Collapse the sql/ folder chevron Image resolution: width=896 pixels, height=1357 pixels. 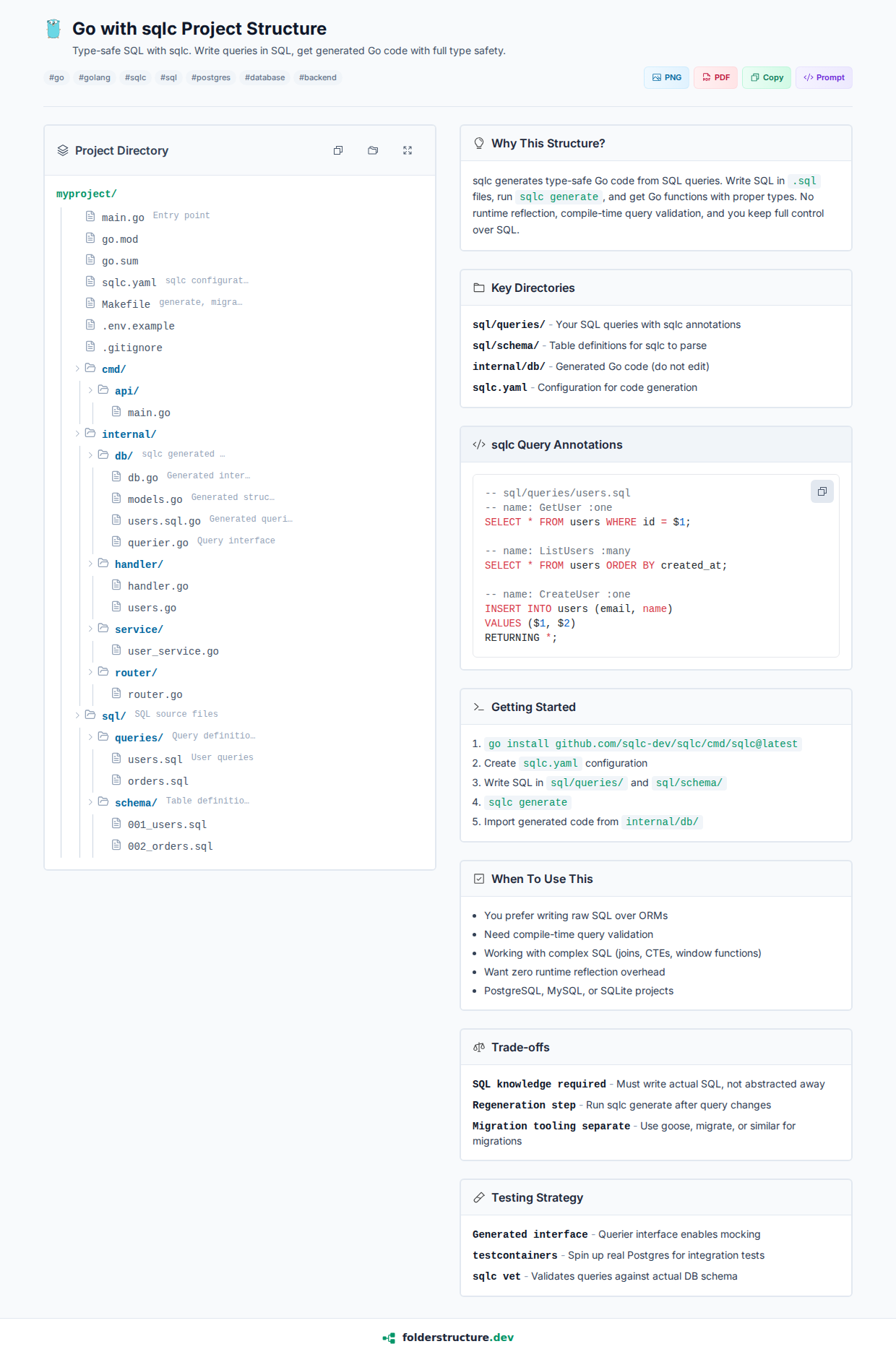[77, 715]
